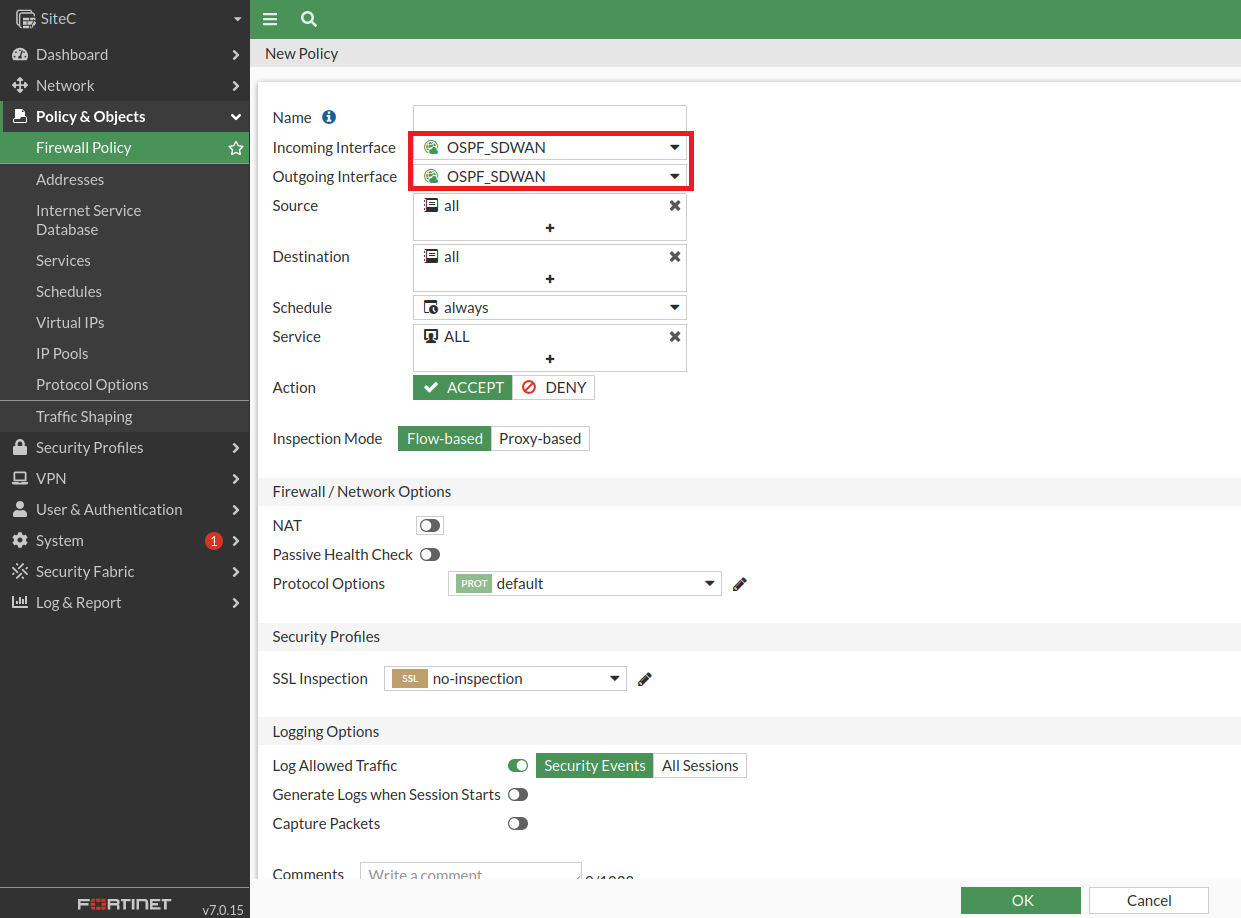Click the red notification badge on System

(x=213, y=541)
